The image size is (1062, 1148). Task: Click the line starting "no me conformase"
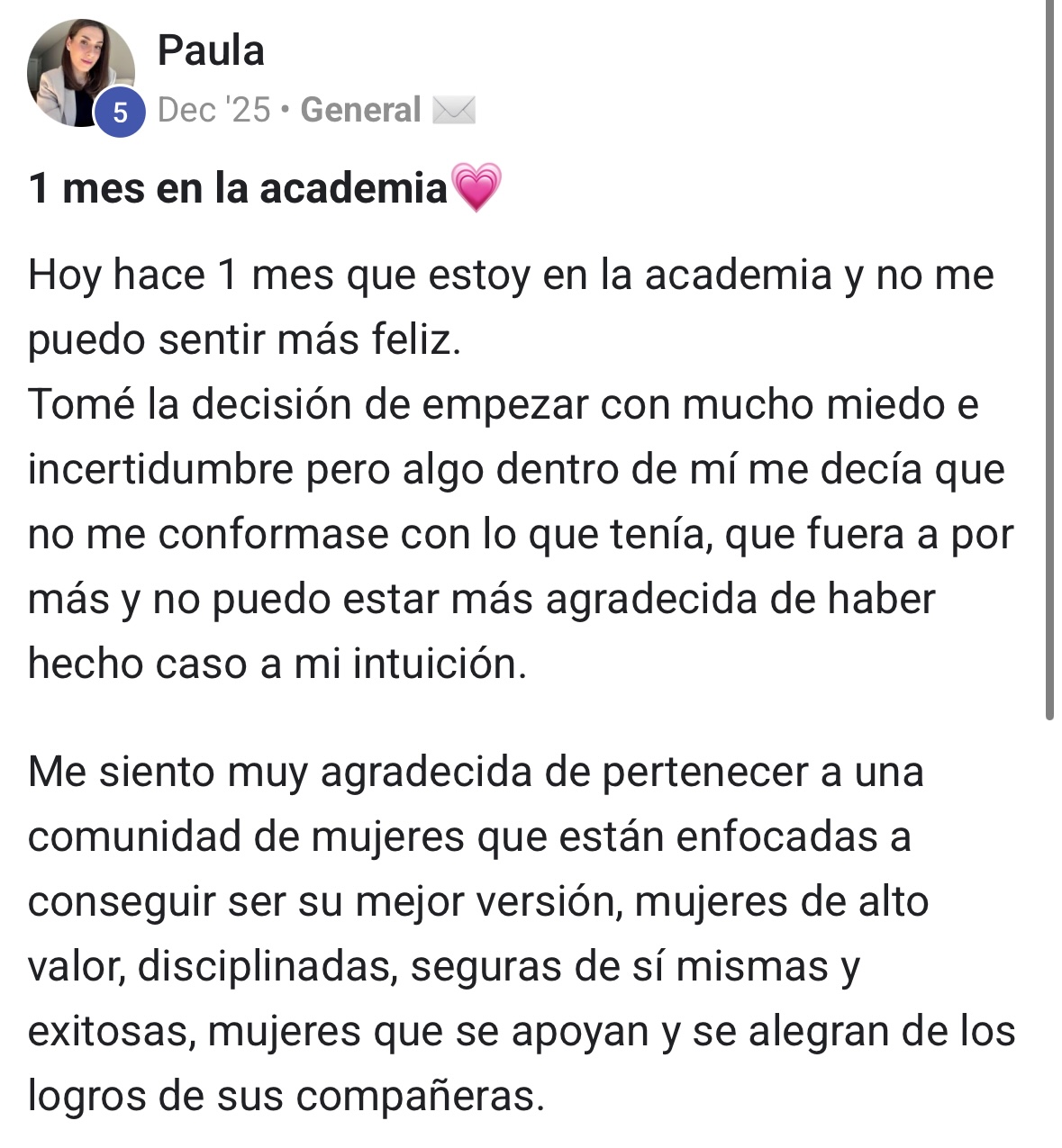tap(520, 534)
